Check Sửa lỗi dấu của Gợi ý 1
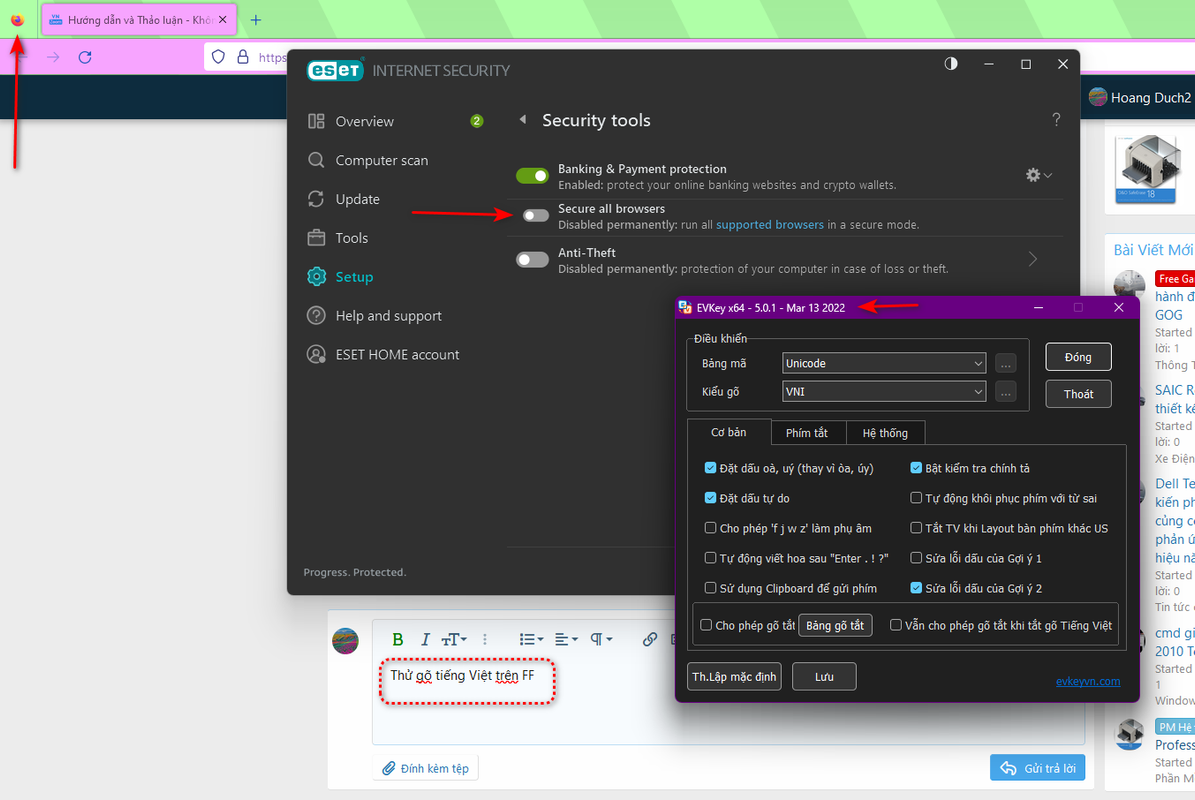The image size is (1195, 800). click(x=916, y=558)
